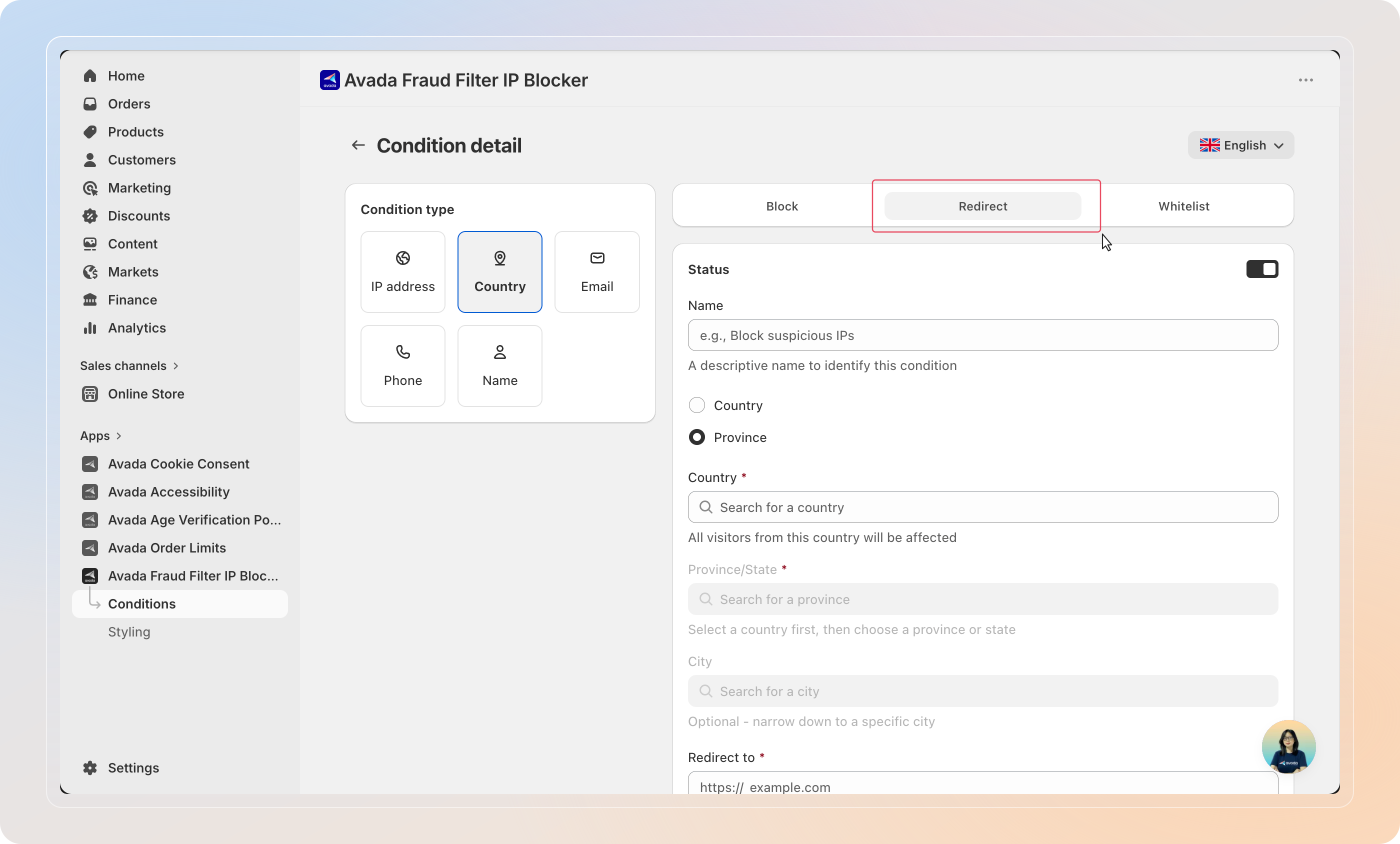
Task: Toggle the Status switch
Action: 1262,269
